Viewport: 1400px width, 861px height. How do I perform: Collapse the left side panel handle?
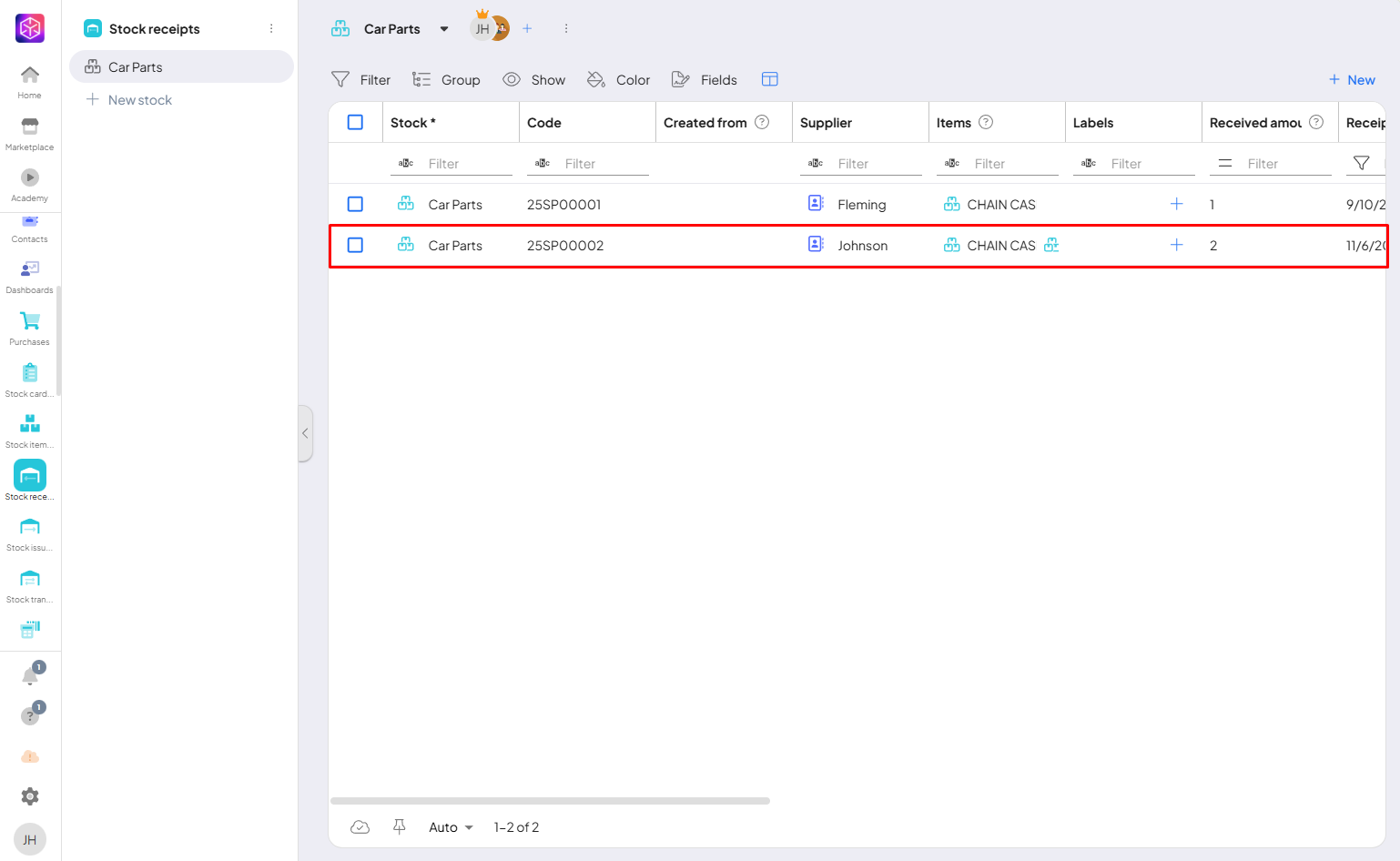click(x=306, y=433)
